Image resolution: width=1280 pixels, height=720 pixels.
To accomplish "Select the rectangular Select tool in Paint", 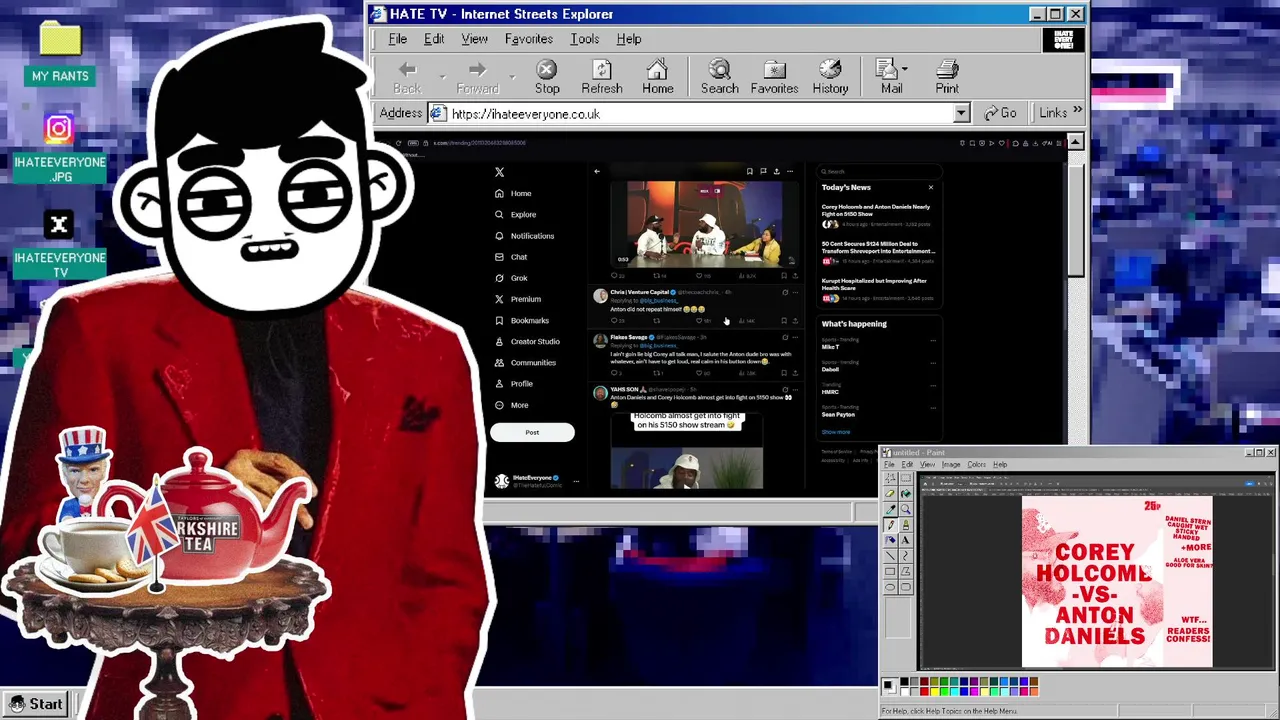I will 906,479.
